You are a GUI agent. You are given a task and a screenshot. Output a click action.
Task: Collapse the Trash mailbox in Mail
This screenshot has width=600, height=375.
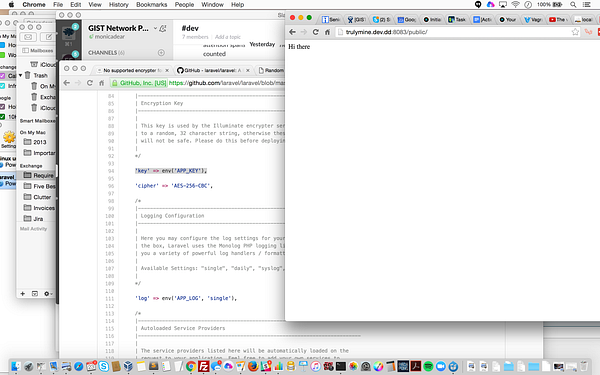pyautogui.click(x=21, y=75)
